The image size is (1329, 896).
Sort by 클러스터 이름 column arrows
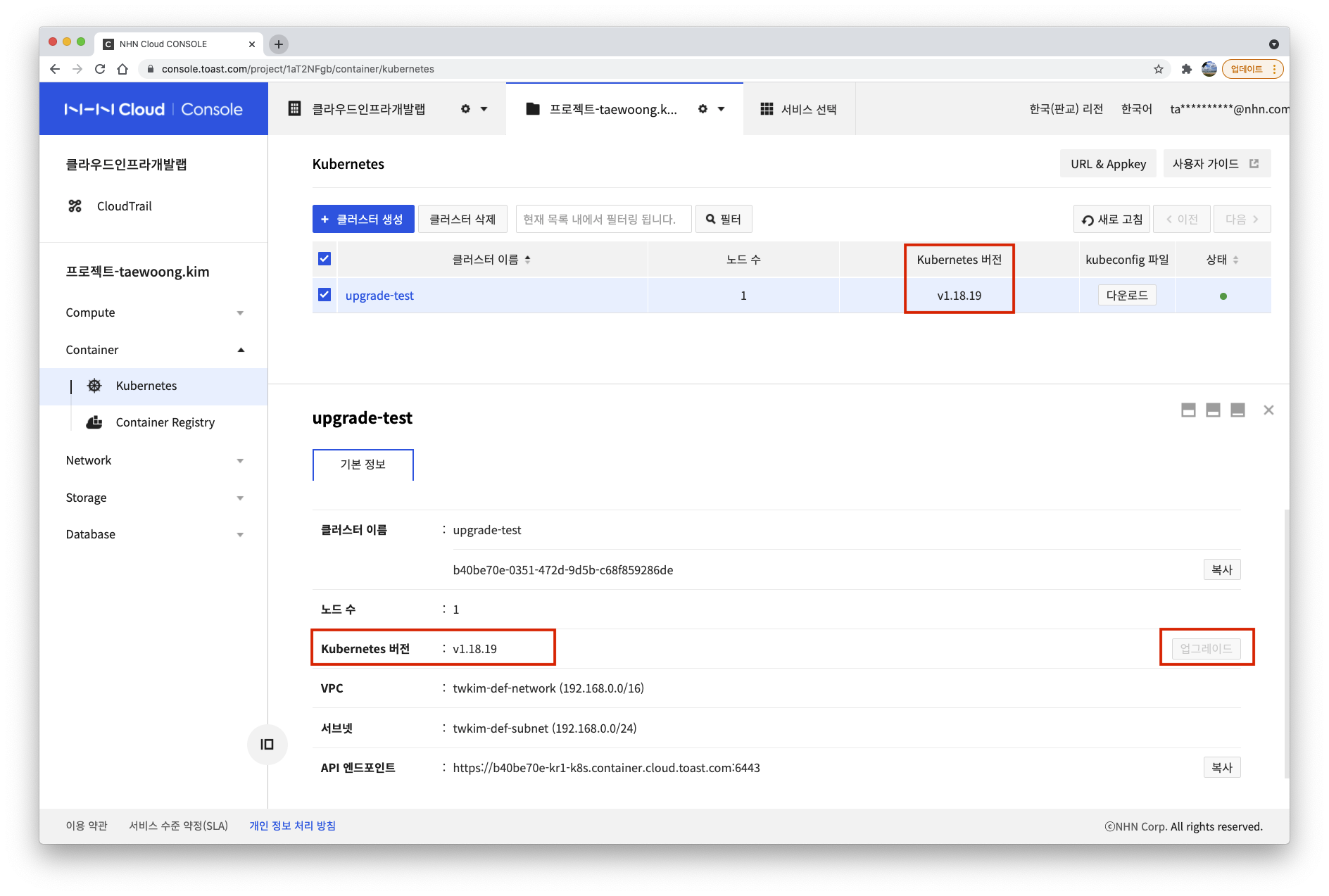coord(527,260)
